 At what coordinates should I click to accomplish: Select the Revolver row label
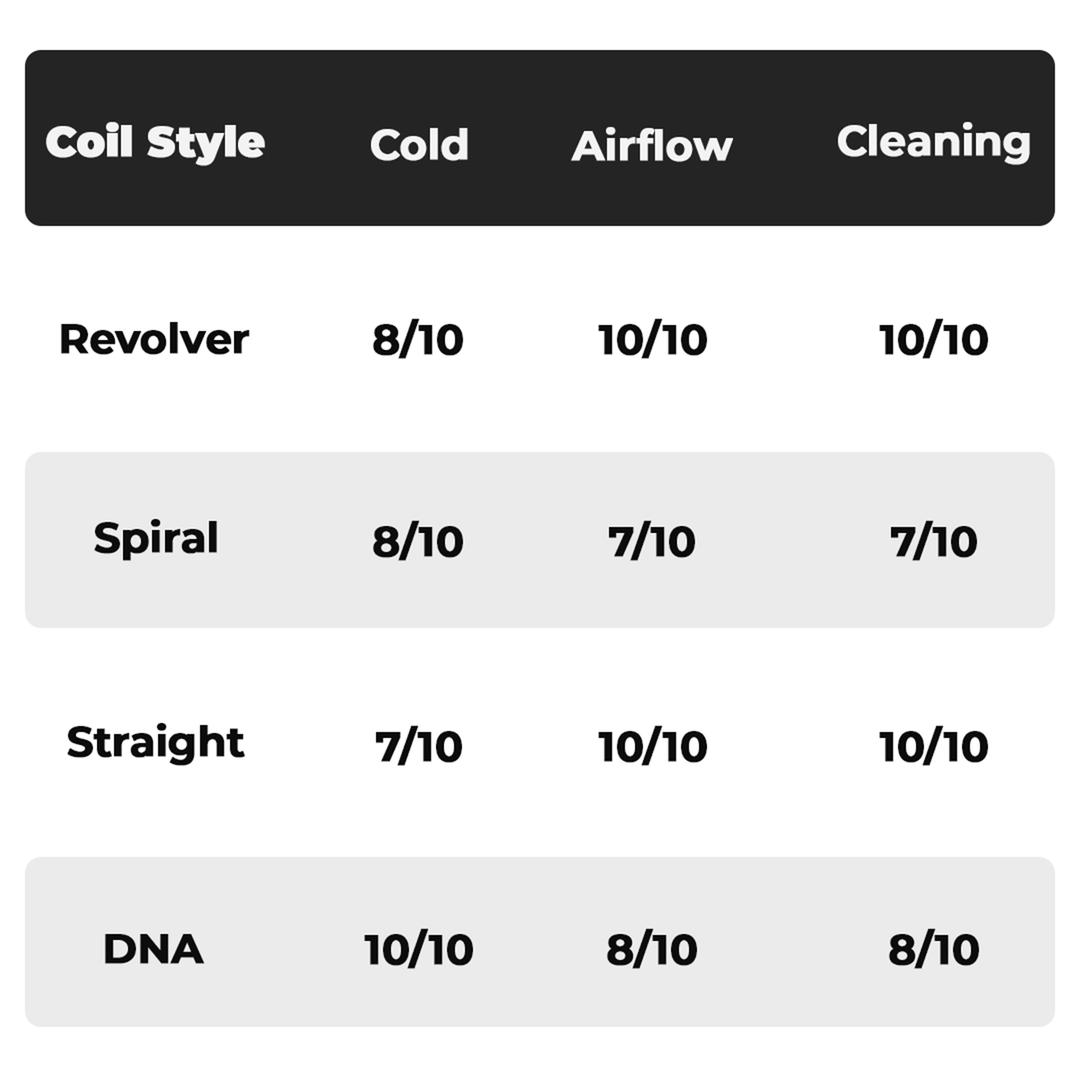tap(154, 340)
